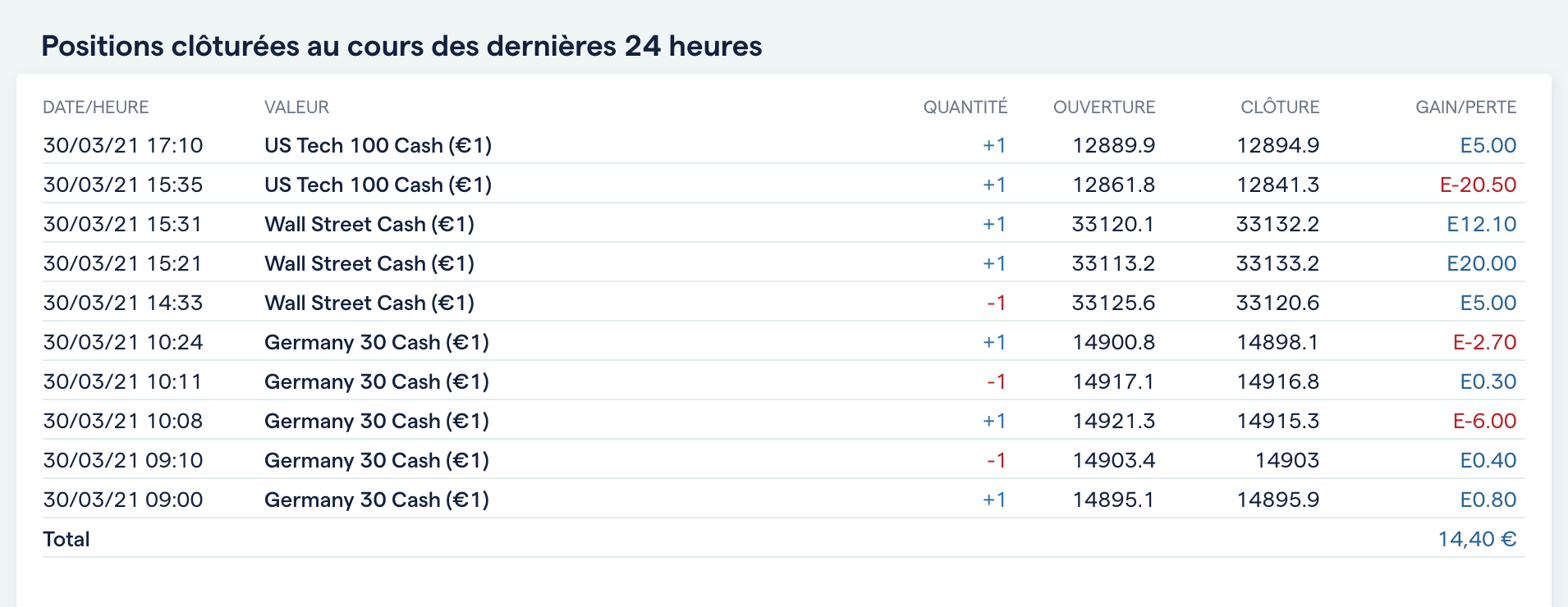The height and width of the screenshot is (607, 1568).
Task: Click the Total row label
Action: point(66,539)
